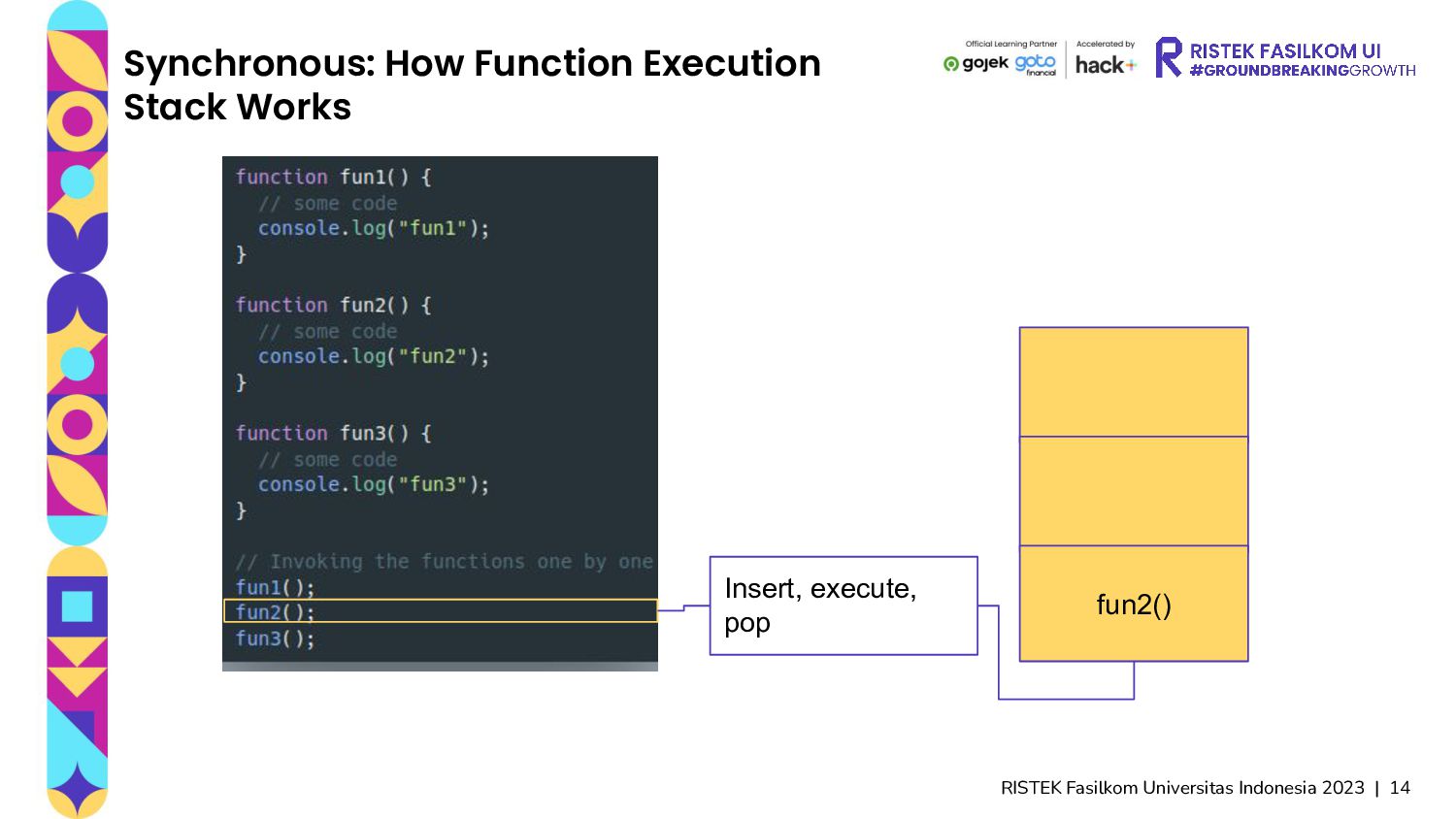
Task: Click the 'Accelerated by' label
Action: click(x=1105, y=44)
